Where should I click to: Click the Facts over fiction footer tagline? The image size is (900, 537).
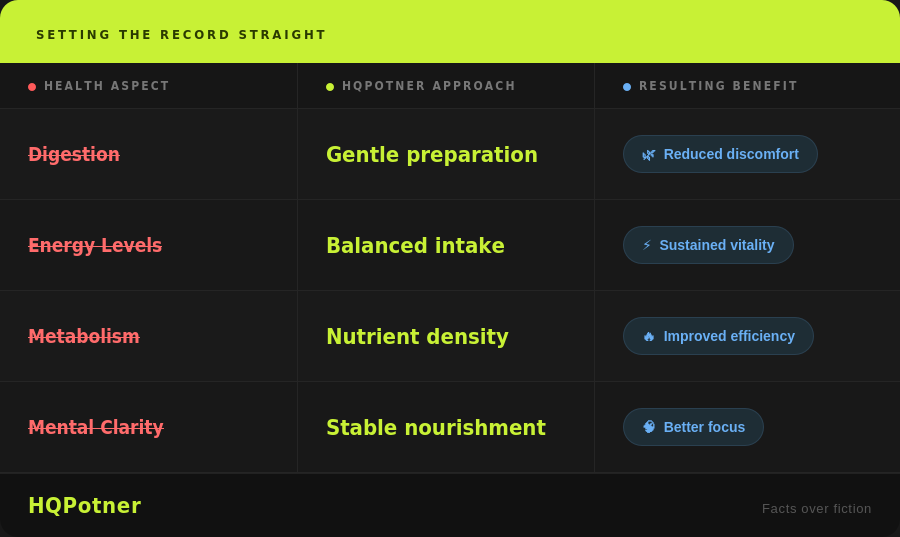816,508
